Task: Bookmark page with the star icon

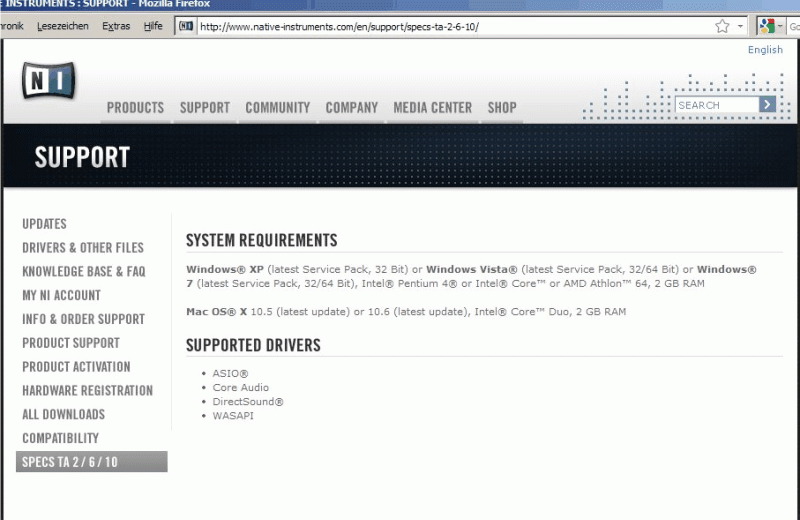Action: click(x=722, y=26)
